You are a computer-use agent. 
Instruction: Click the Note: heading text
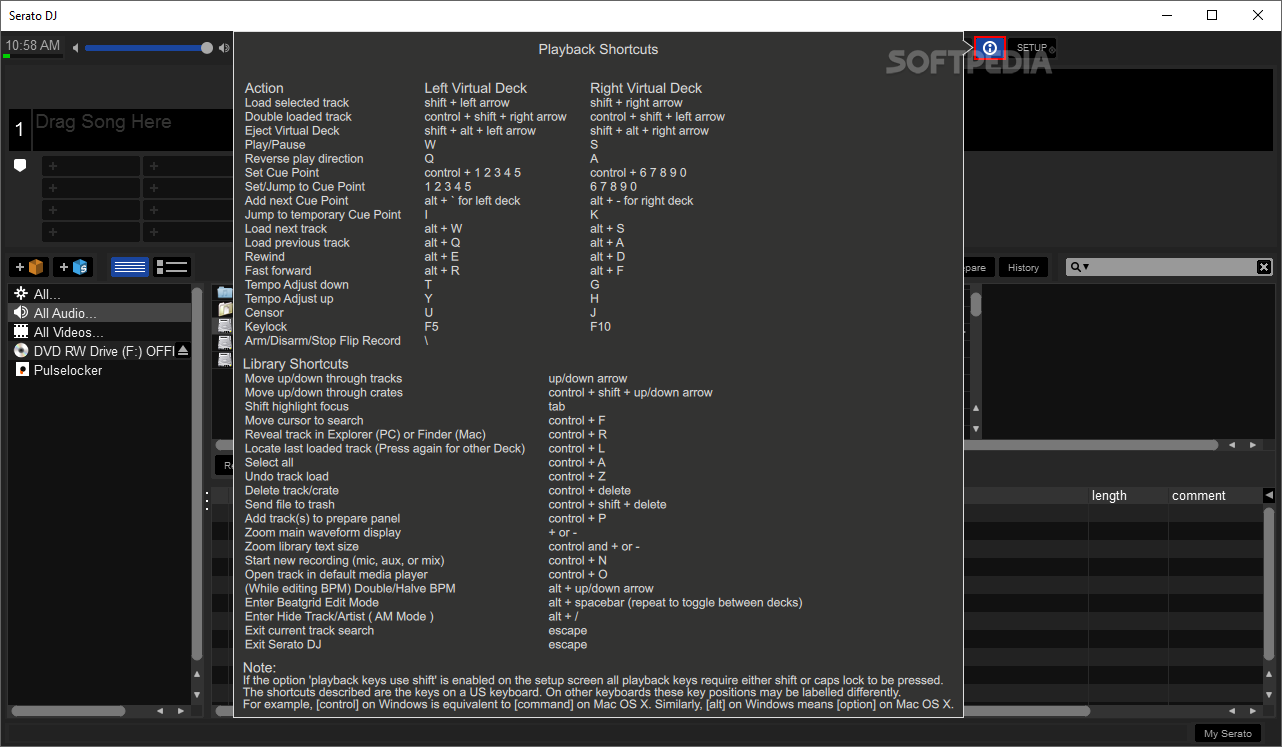259,667
